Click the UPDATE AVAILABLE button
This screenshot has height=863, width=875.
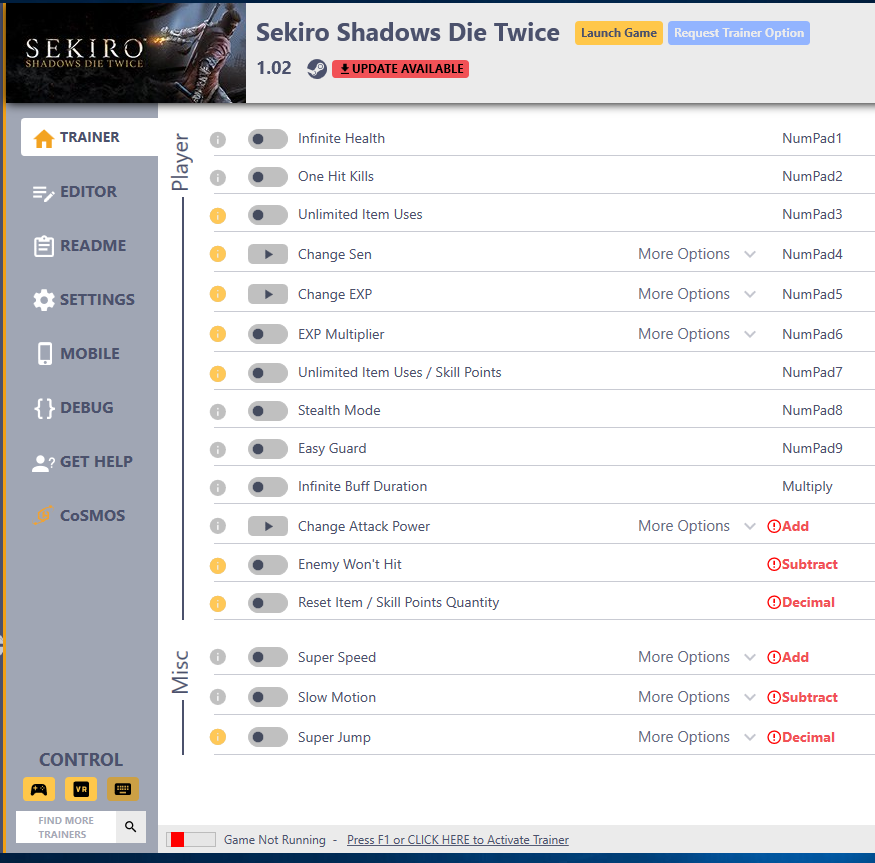point(400,69)
